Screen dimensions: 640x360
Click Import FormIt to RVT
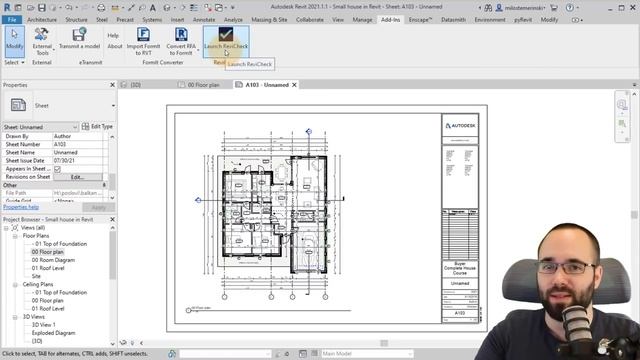(143, 41)
